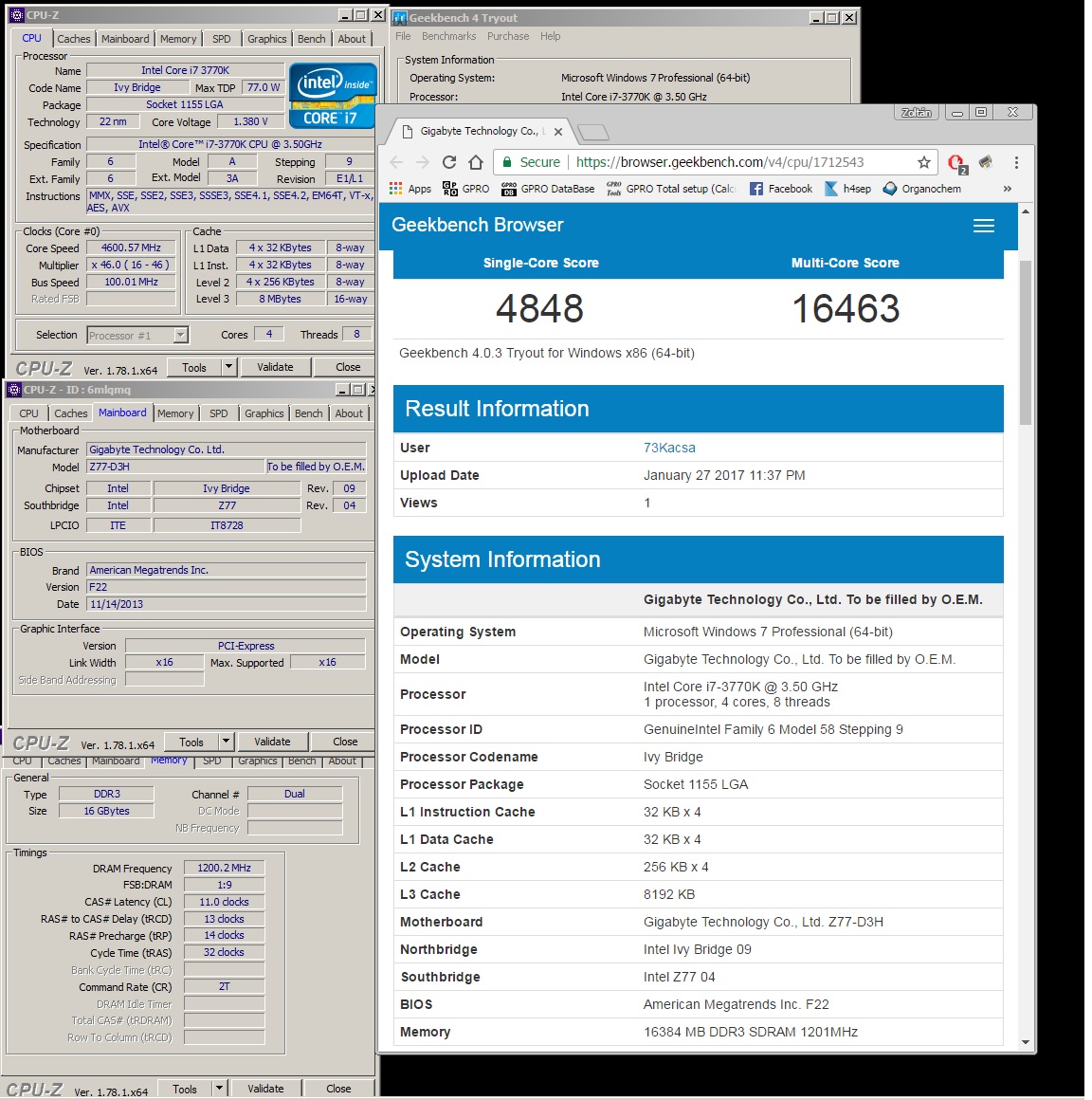Screen dimensions: 1092x1100
Task: Open the Memory tab in top CPU-Z window
Action: (x=178, y=39)
